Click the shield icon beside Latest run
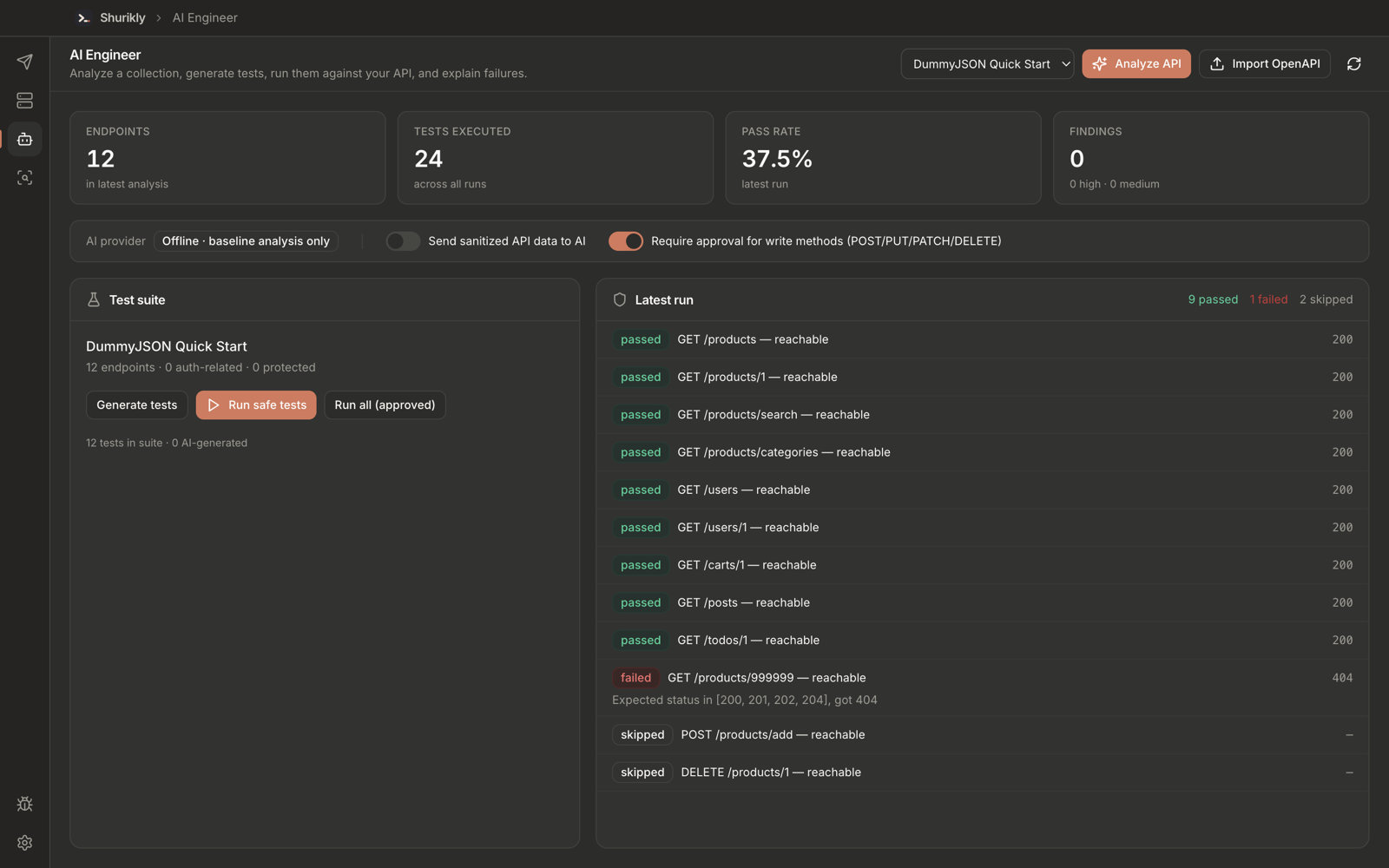This screenshot has height=868, width=1389. pos(619,299)
